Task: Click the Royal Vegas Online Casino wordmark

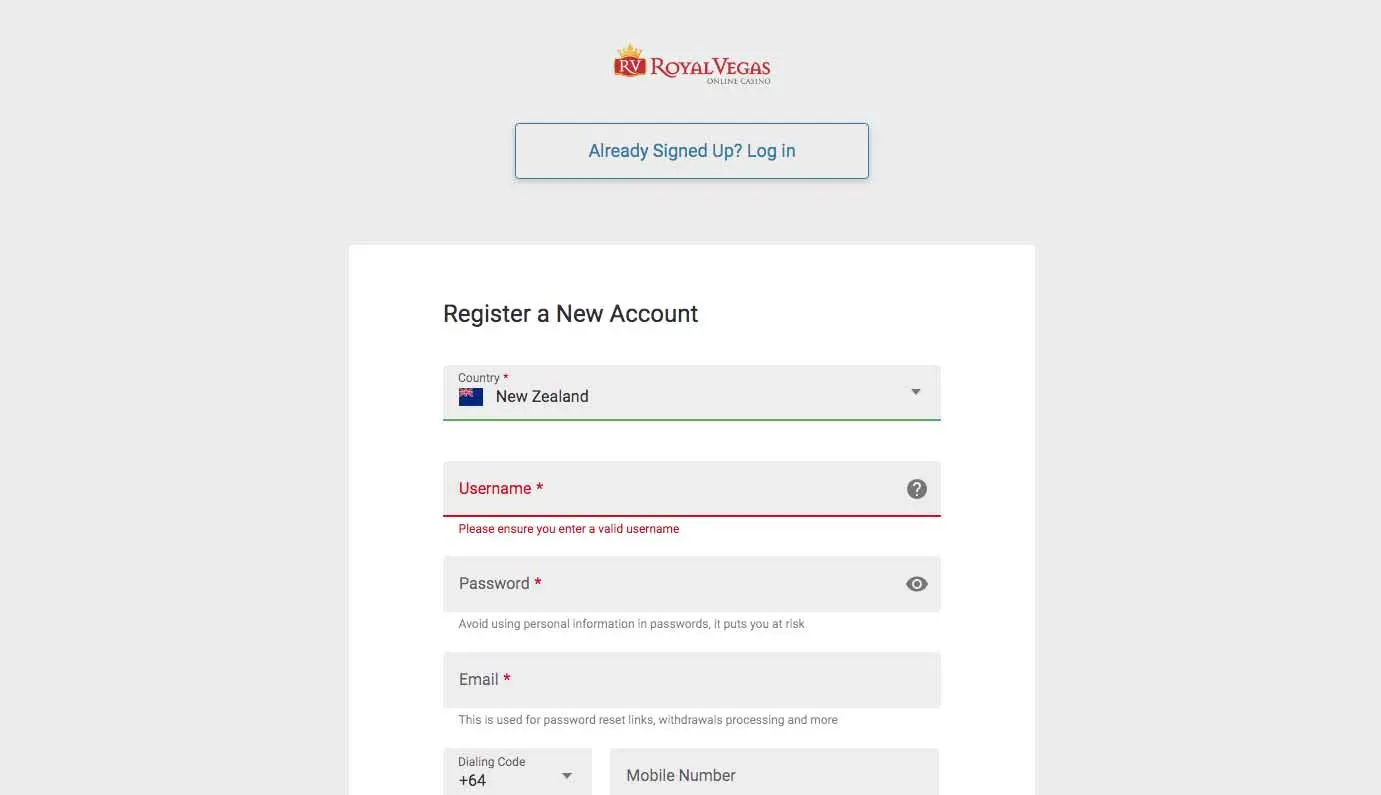Action: point(710,69)
